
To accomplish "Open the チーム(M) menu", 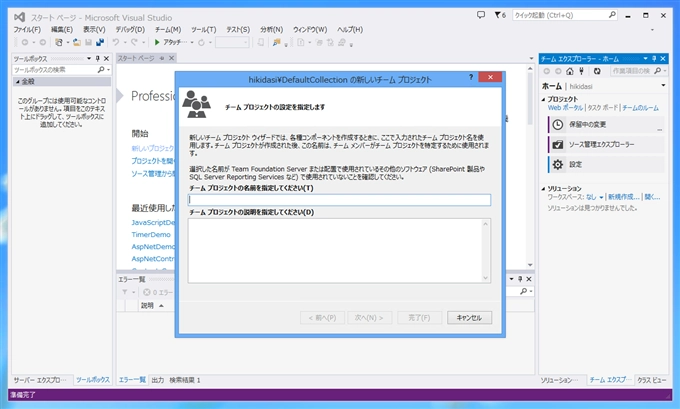I will [x=168, y=29].
